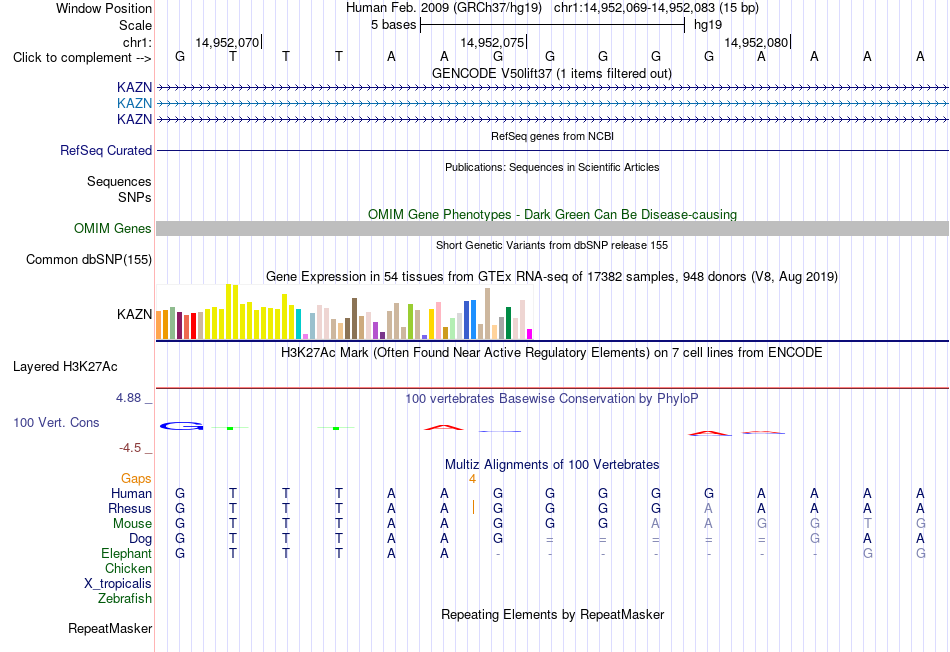The image size is (950, 652).
Task: Click the orange Gaps label
Action: pyautogui.click(x=136, y=479)
